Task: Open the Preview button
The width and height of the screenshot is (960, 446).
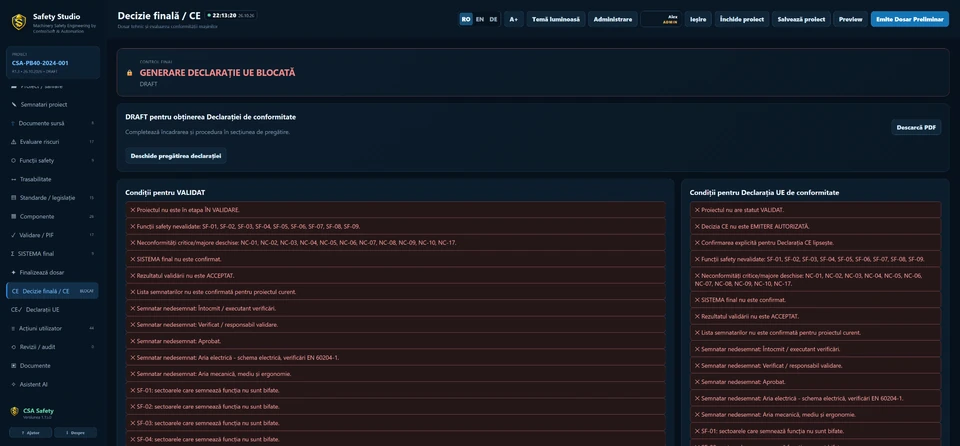Action: 850,19
